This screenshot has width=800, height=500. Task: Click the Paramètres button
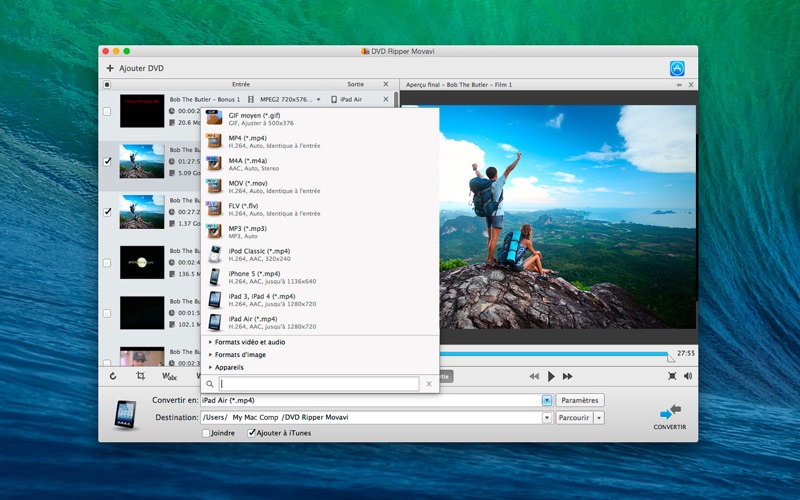580,400
